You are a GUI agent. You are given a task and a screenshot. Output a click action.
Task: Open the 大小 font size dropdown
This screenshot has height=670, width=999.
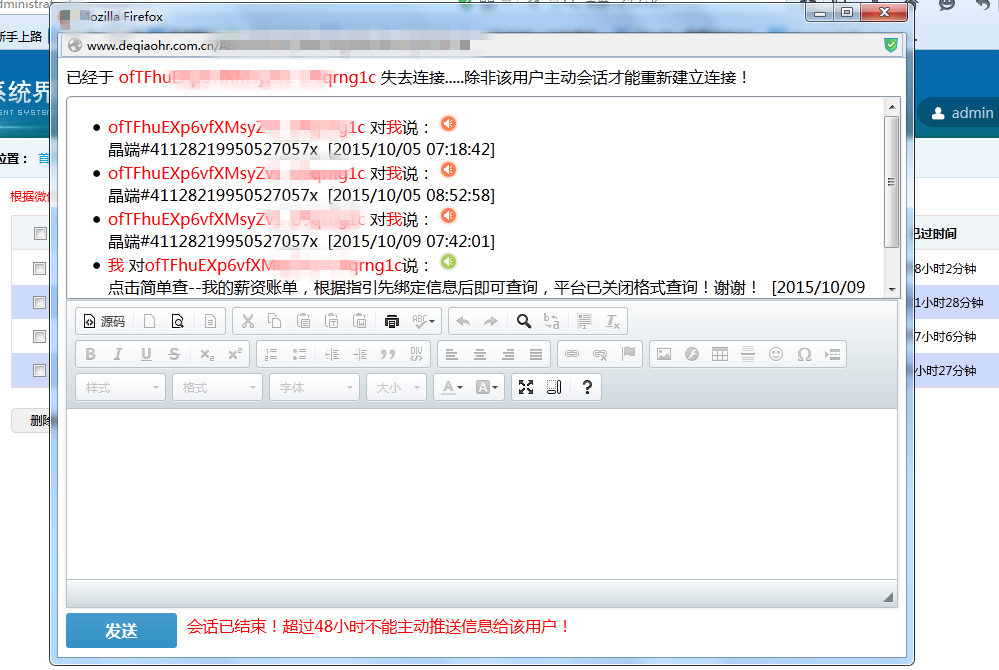tap(397, 387)
